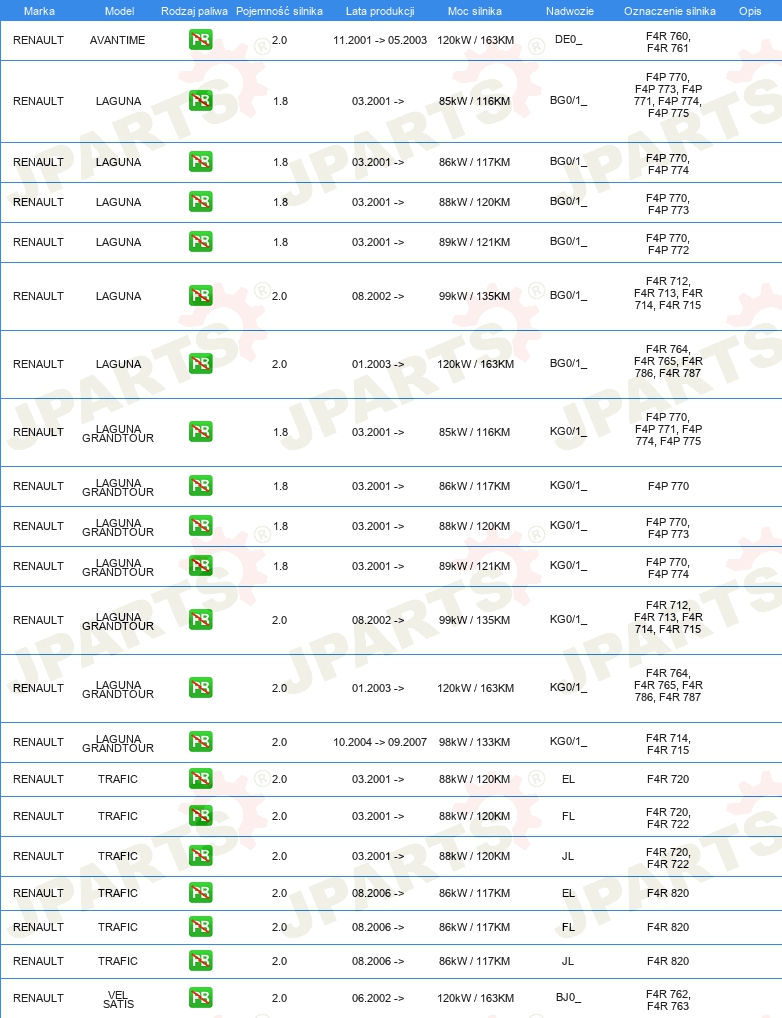The image size is (782, 1018).
Task: Click the lone F4P 770 engine code cell
Action: click(668, 486)
